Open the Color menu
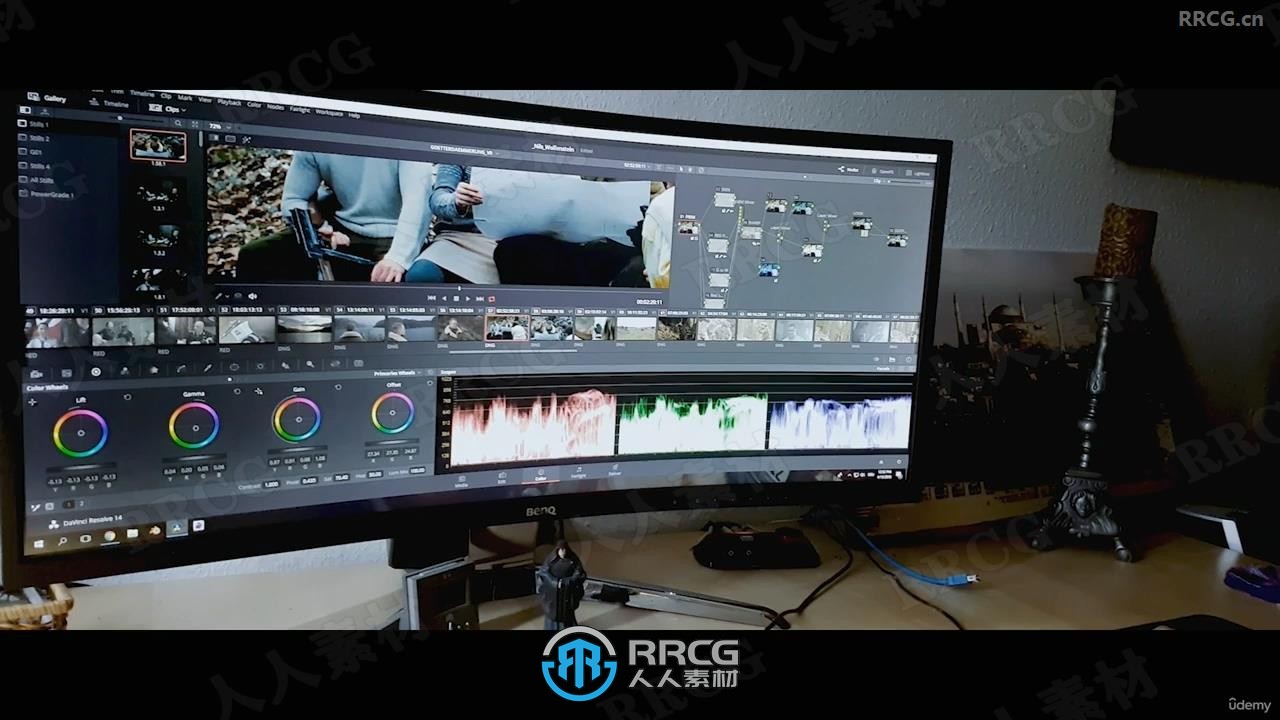 pos(254,104)
